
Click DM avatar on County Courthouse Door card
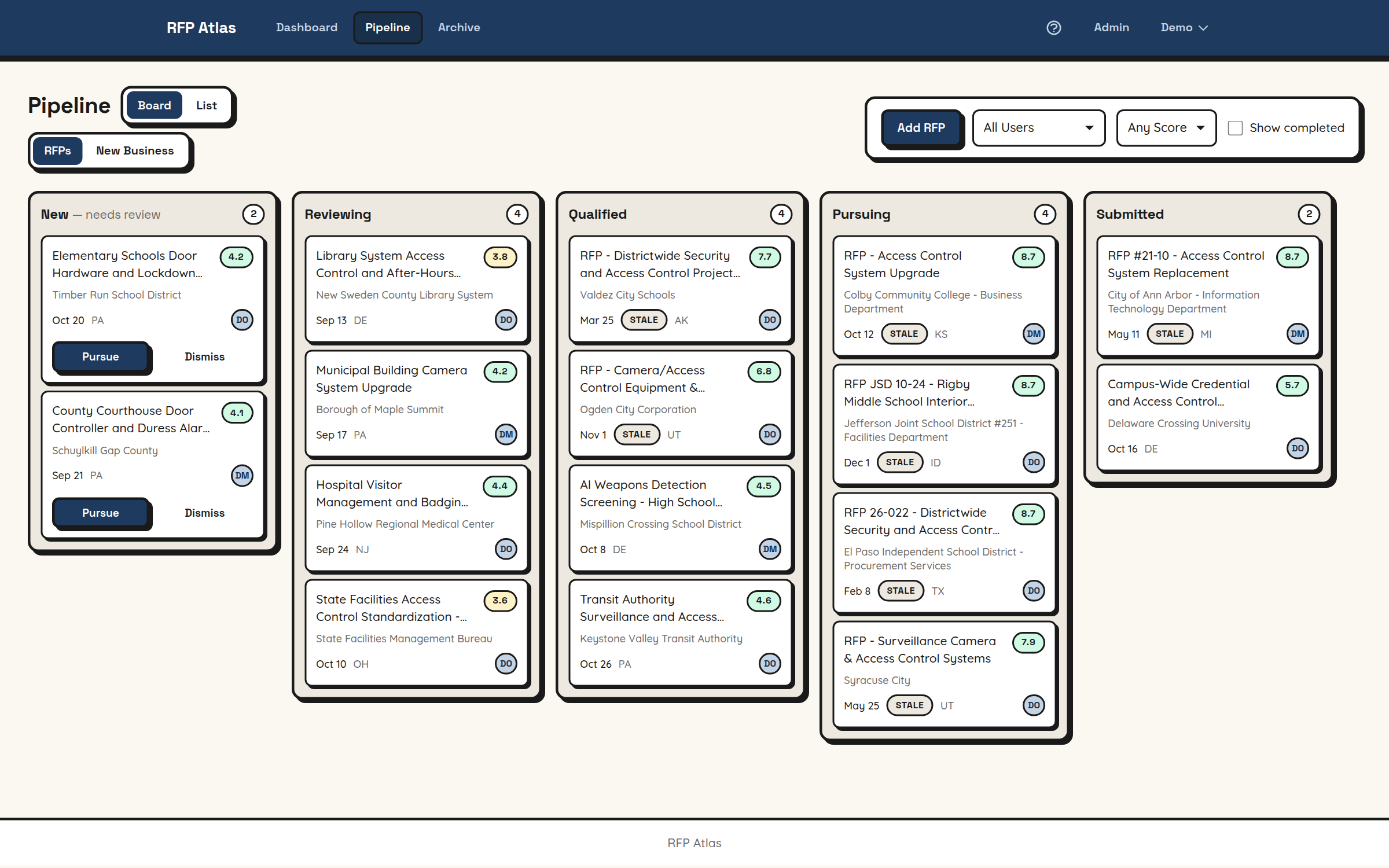click(x=242, y=475)
